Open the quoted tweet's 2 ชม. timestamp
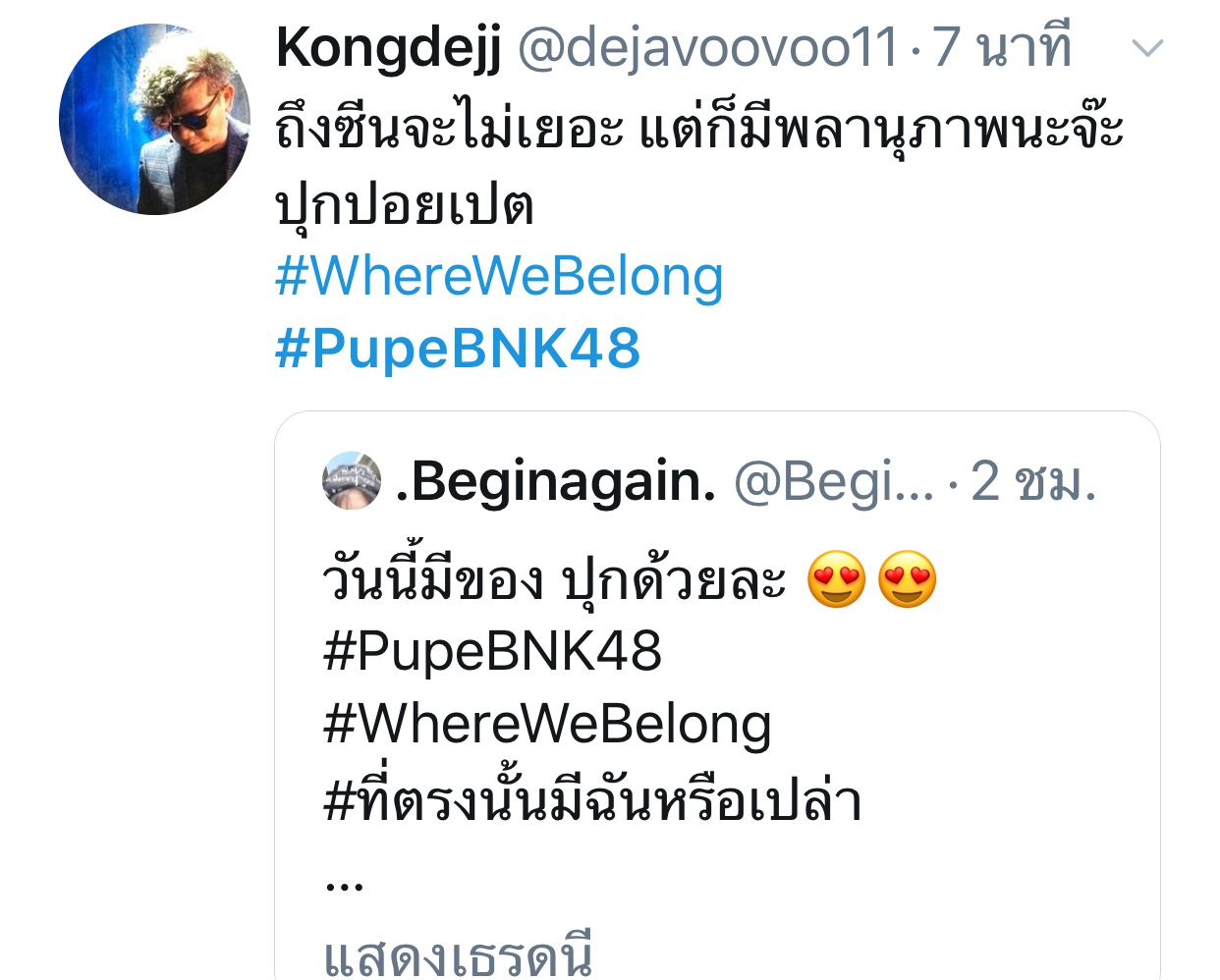 pos(1033,481)
